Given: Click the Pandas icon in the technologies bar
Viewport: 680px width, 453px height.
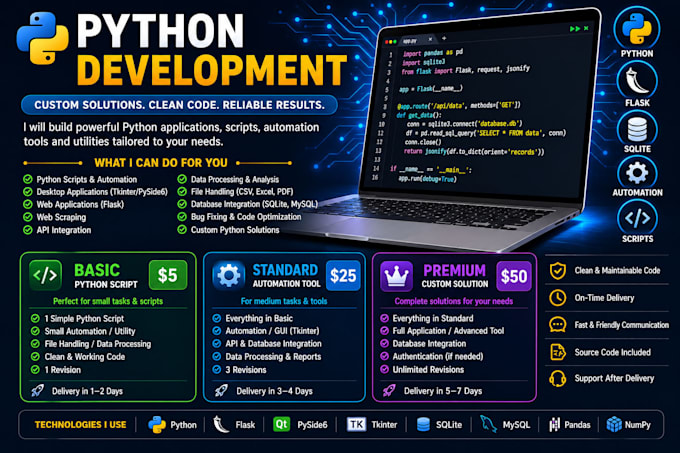Looking at the screenshot, I should (555, 424).
